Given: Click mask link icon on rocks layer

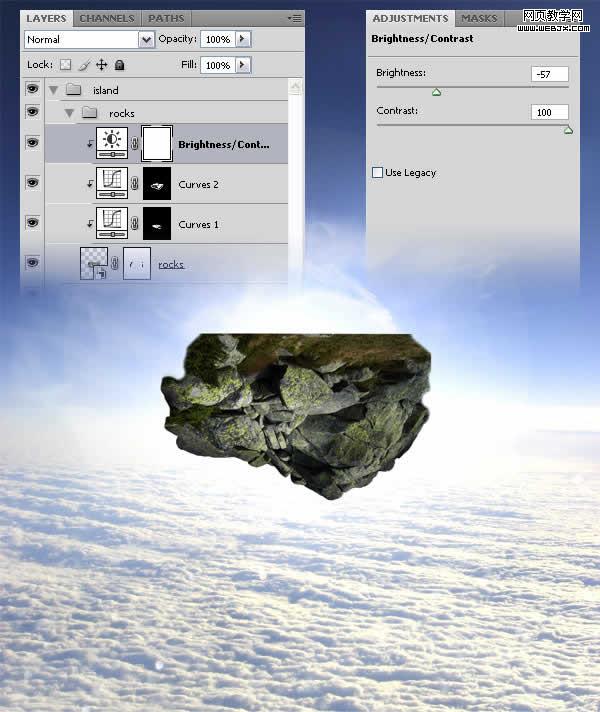Looking at the screenshot, I should (115, 263).
